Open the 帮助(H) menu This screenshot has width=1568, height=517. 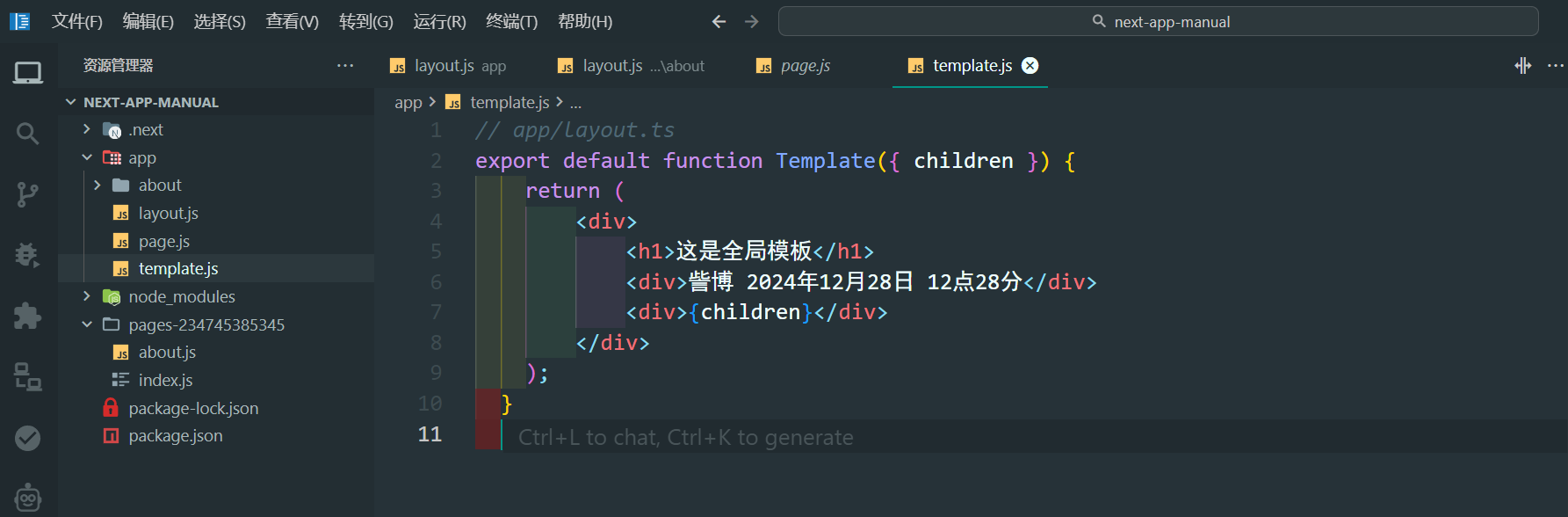tap(586, 21)
